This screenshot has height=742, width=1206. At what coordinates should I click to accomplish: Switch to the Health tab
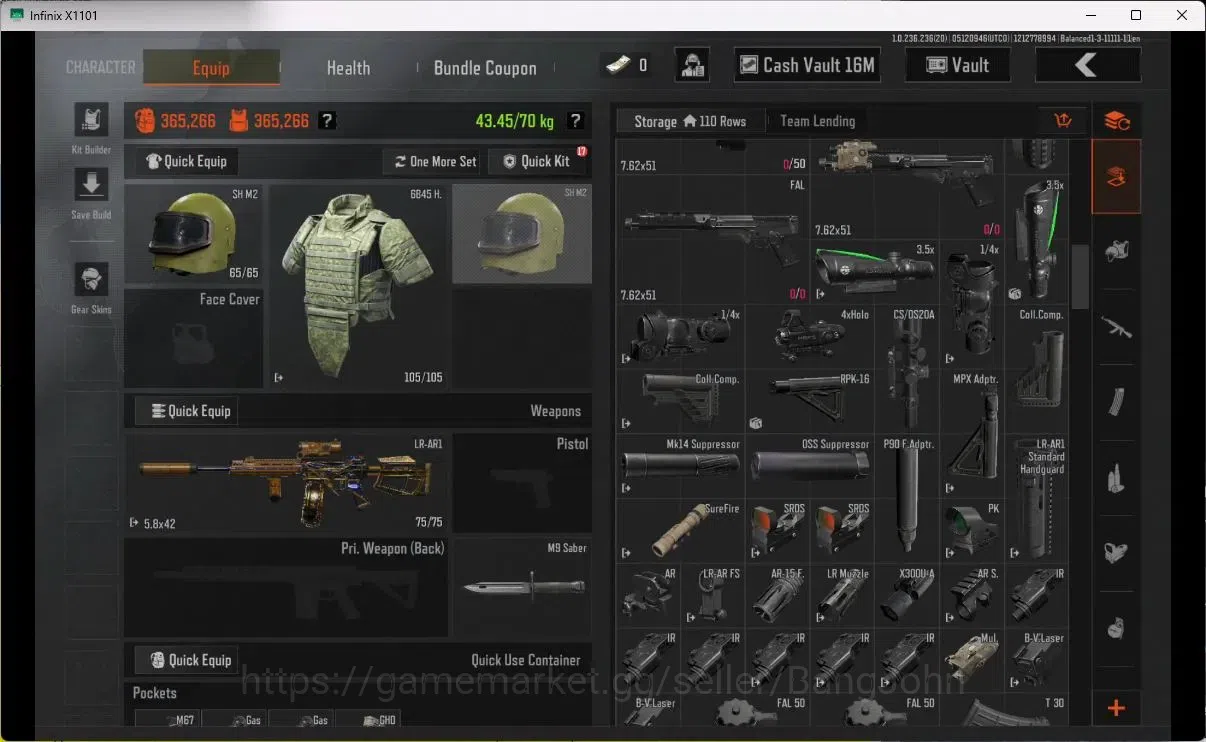(x=348, y=68)
